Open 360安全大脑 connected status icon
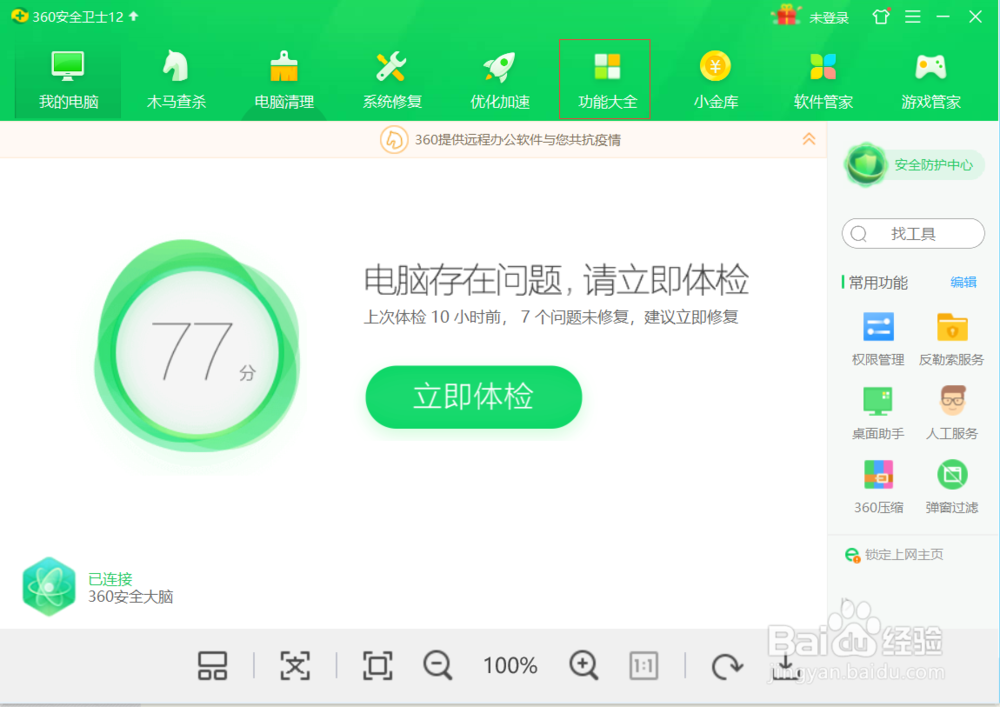 pos(48,587)
